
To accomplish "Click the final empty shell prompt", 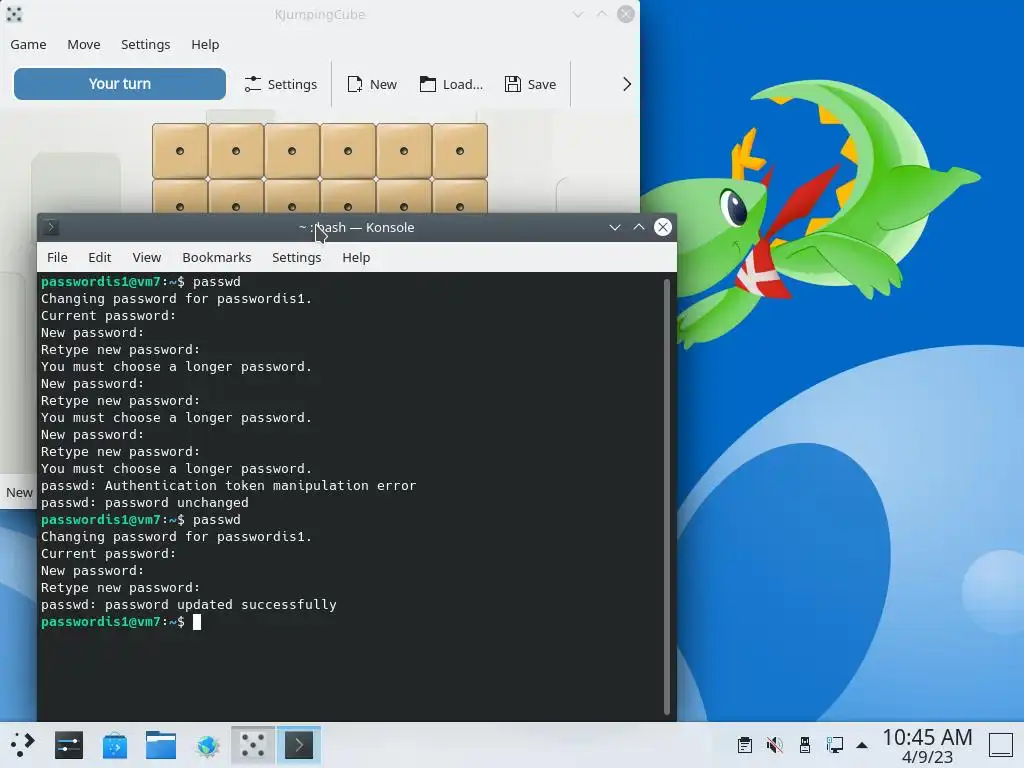I will [121, 622].
